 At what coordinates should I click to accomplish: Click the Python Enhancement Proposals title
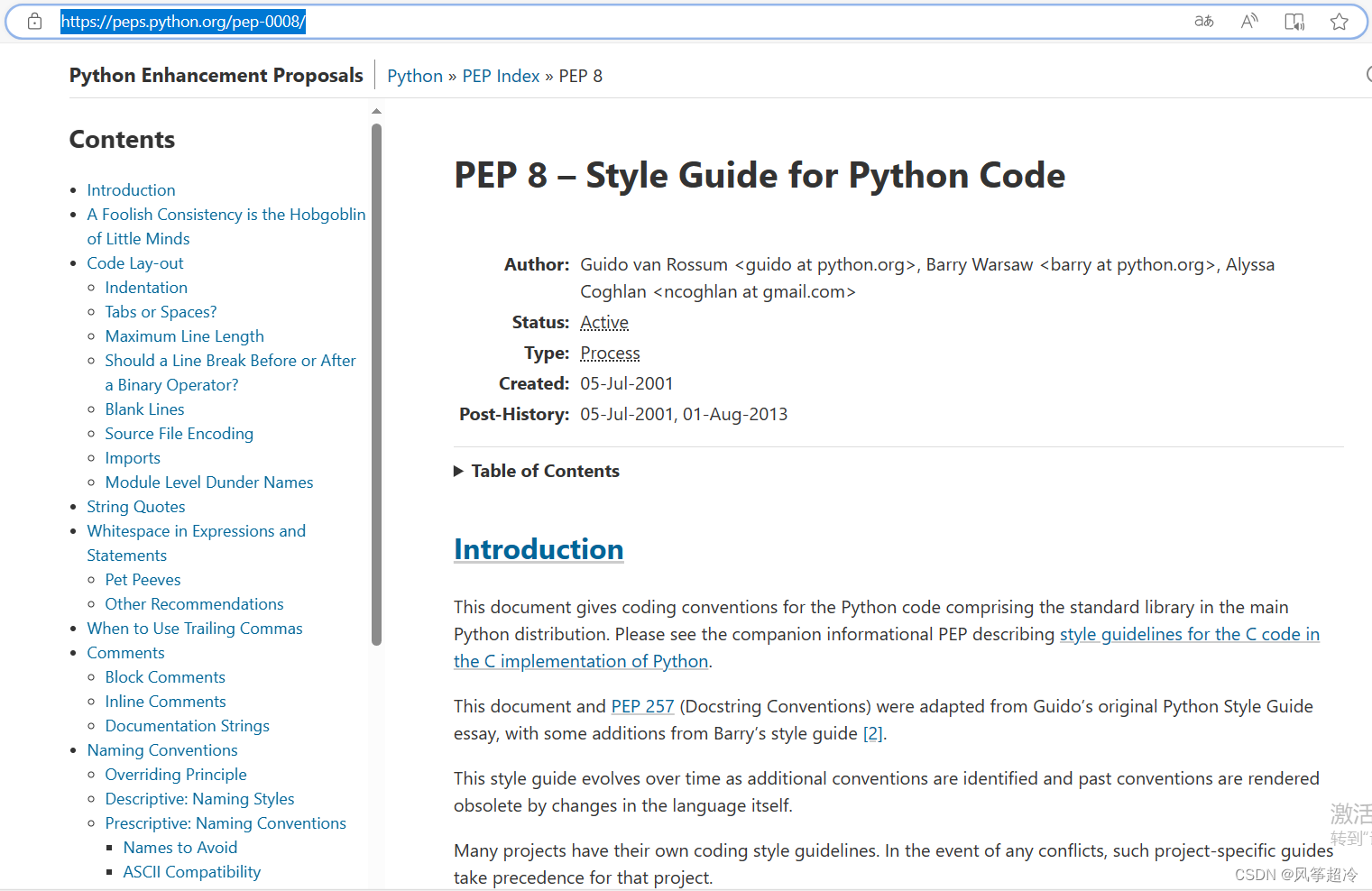coord(216,75)
